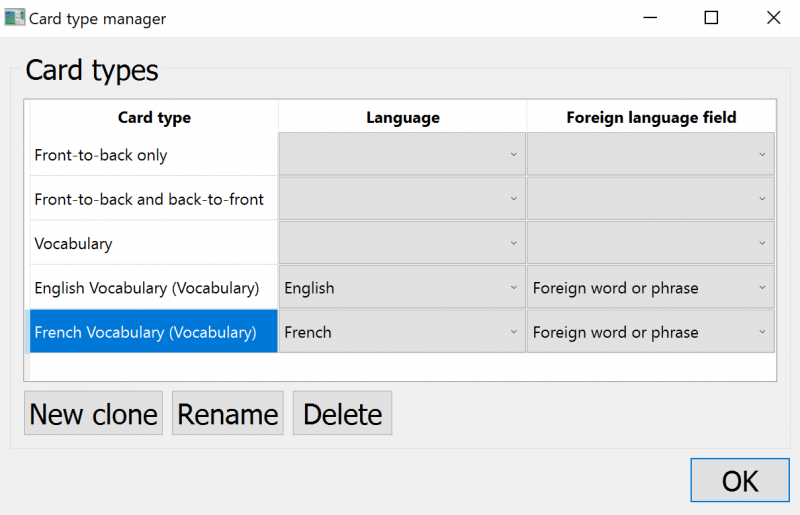Open Language dropdown for Front-to-back only
Viewport: 800px width, 515px height.
(x=402, y=154)
